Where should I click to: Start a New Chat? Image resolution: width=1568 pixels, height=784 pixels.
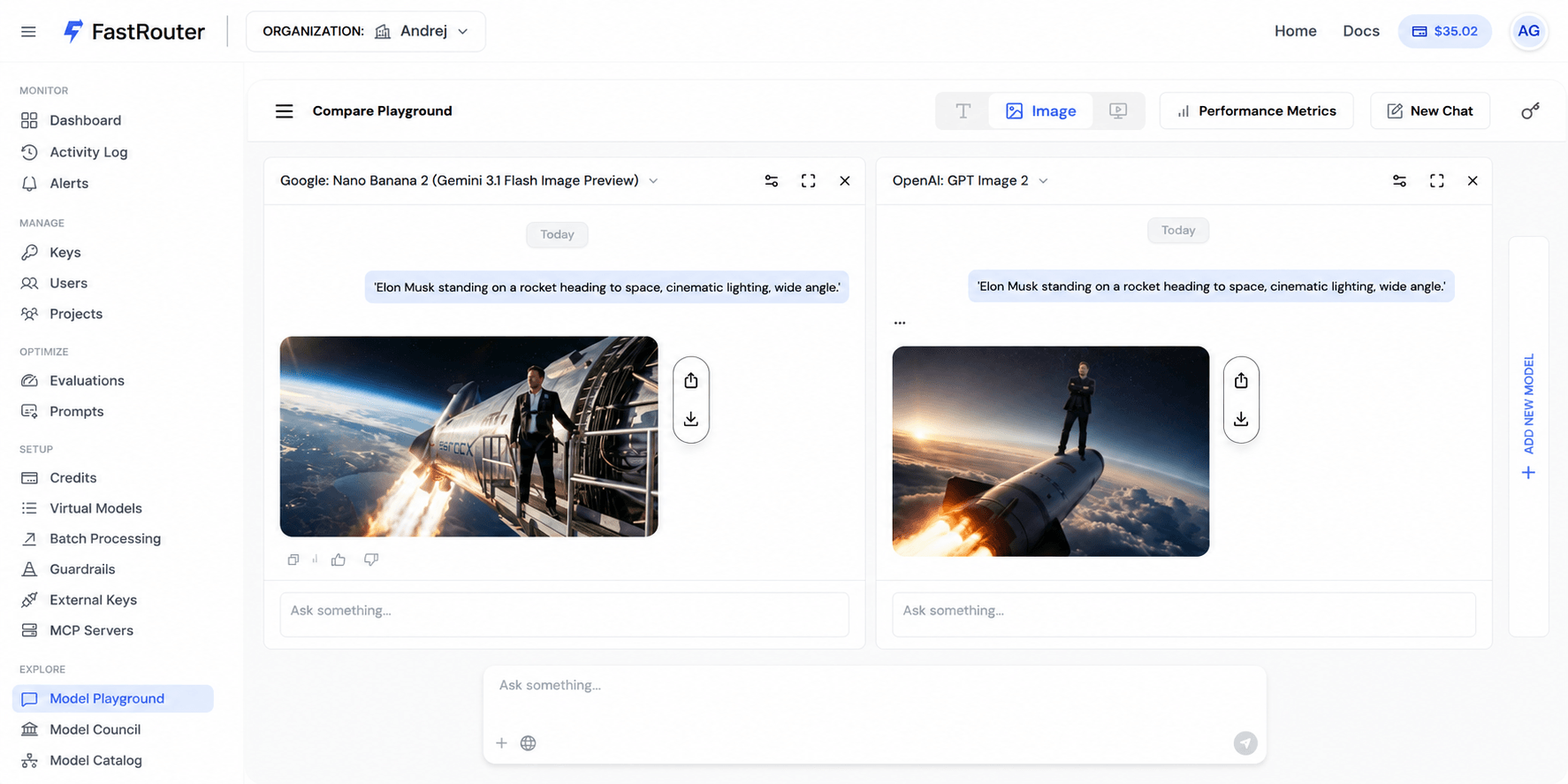pos(1429,110)
